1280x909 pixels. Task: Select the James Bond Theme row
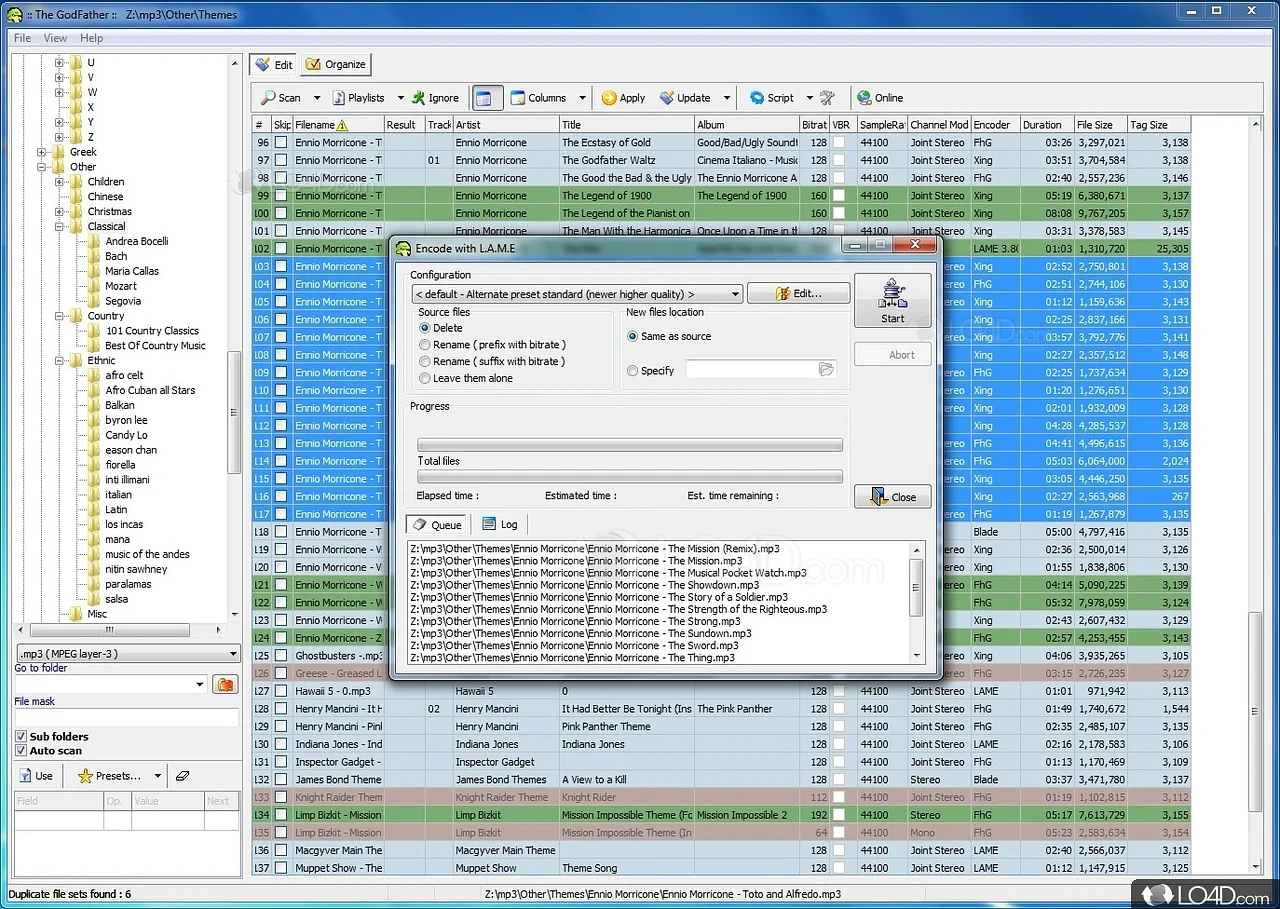[721, 779]
